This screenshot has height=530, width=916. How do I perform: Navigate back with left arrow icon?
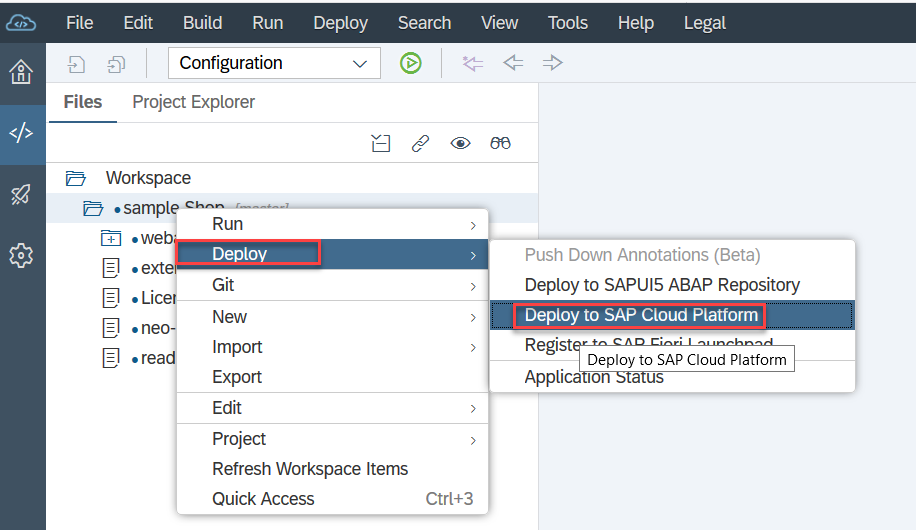pos(513,63)
